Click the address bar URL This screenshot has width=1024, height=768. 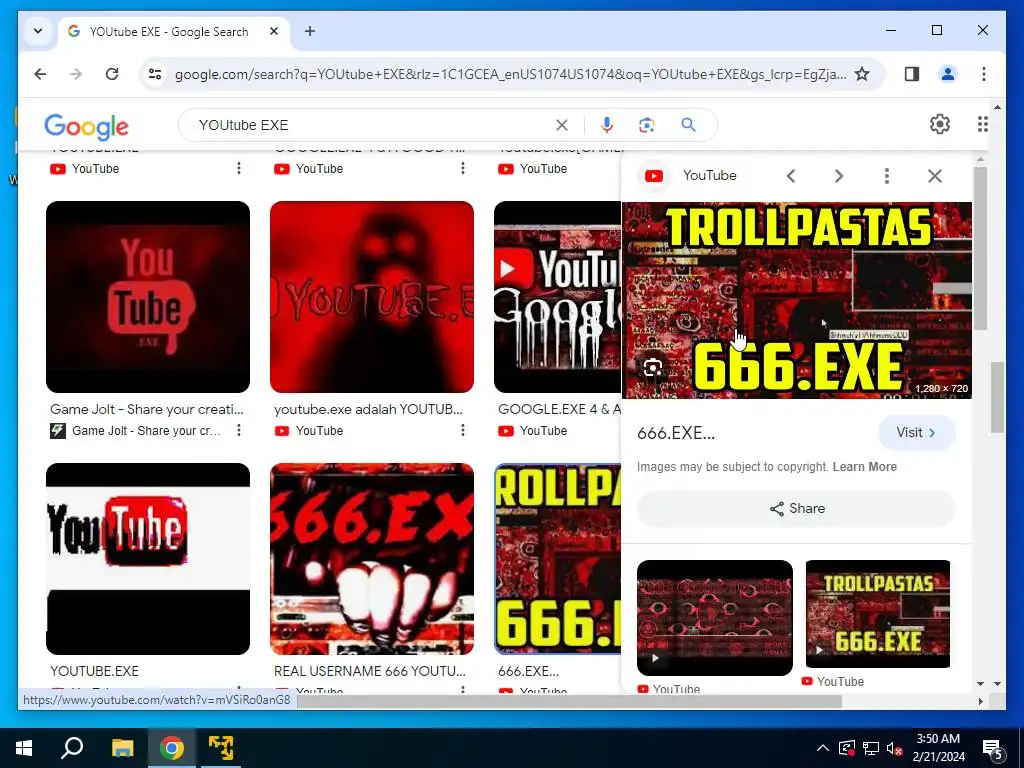510,74
